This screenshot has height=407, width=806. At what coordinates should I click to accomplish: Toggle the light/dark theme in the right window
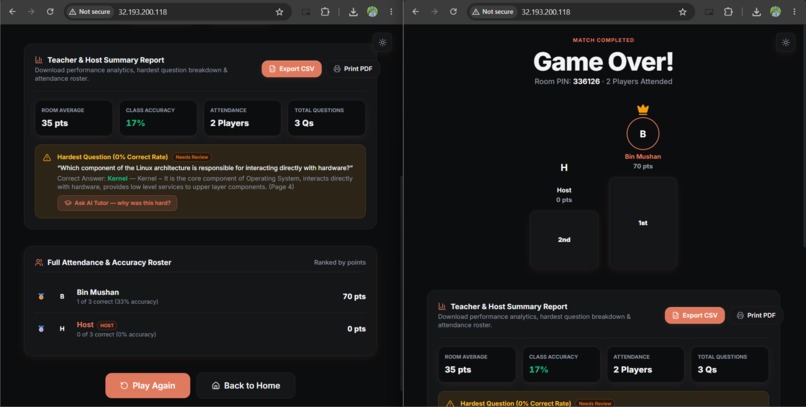(785, 43)
